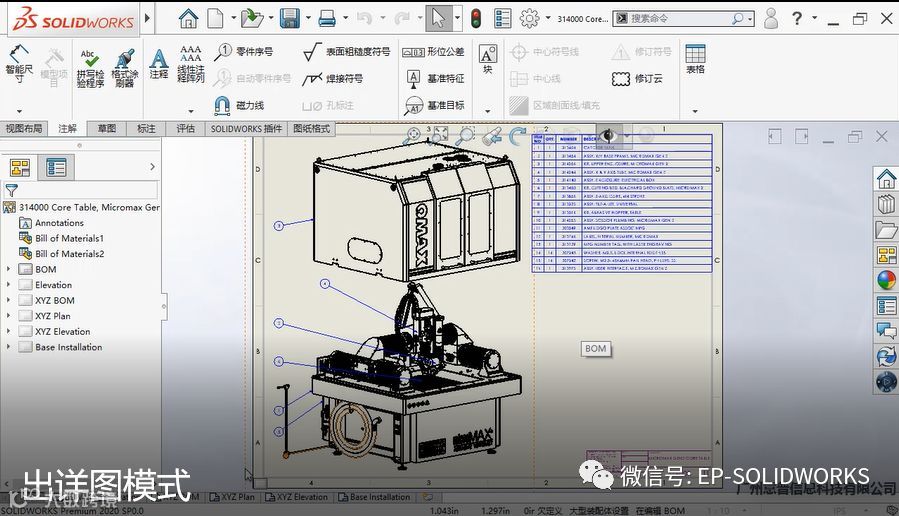Open the 草图 (Sketch) ribbon tab

(107, 128)
